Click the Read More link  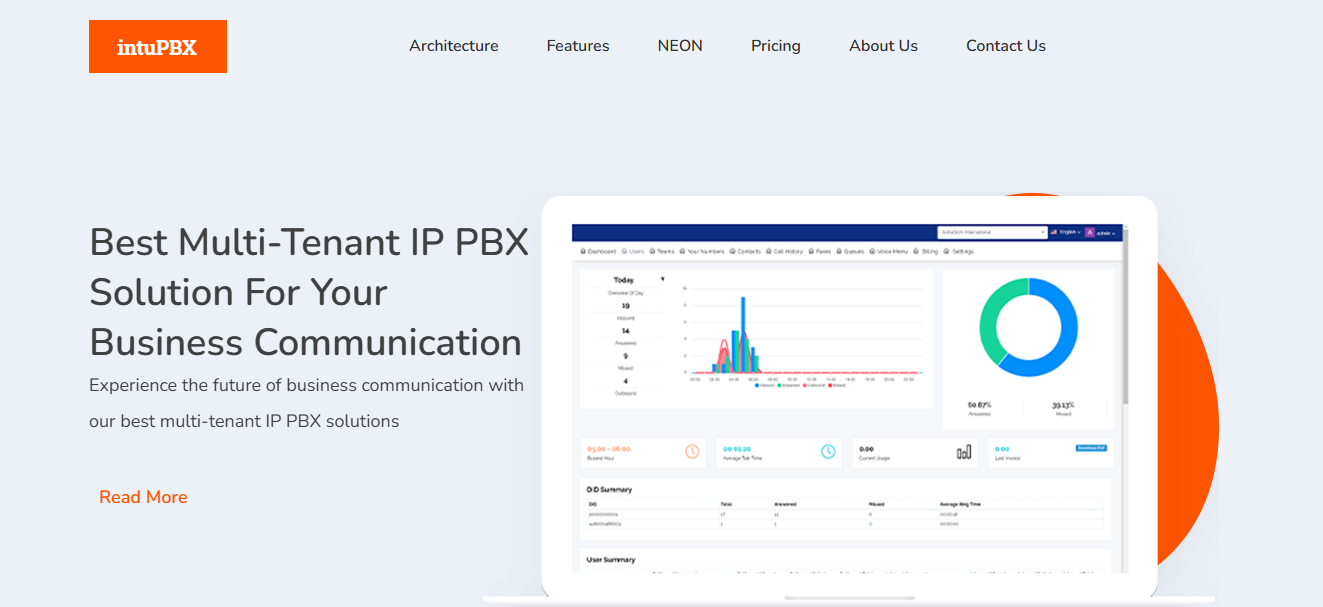pos(143,497)
